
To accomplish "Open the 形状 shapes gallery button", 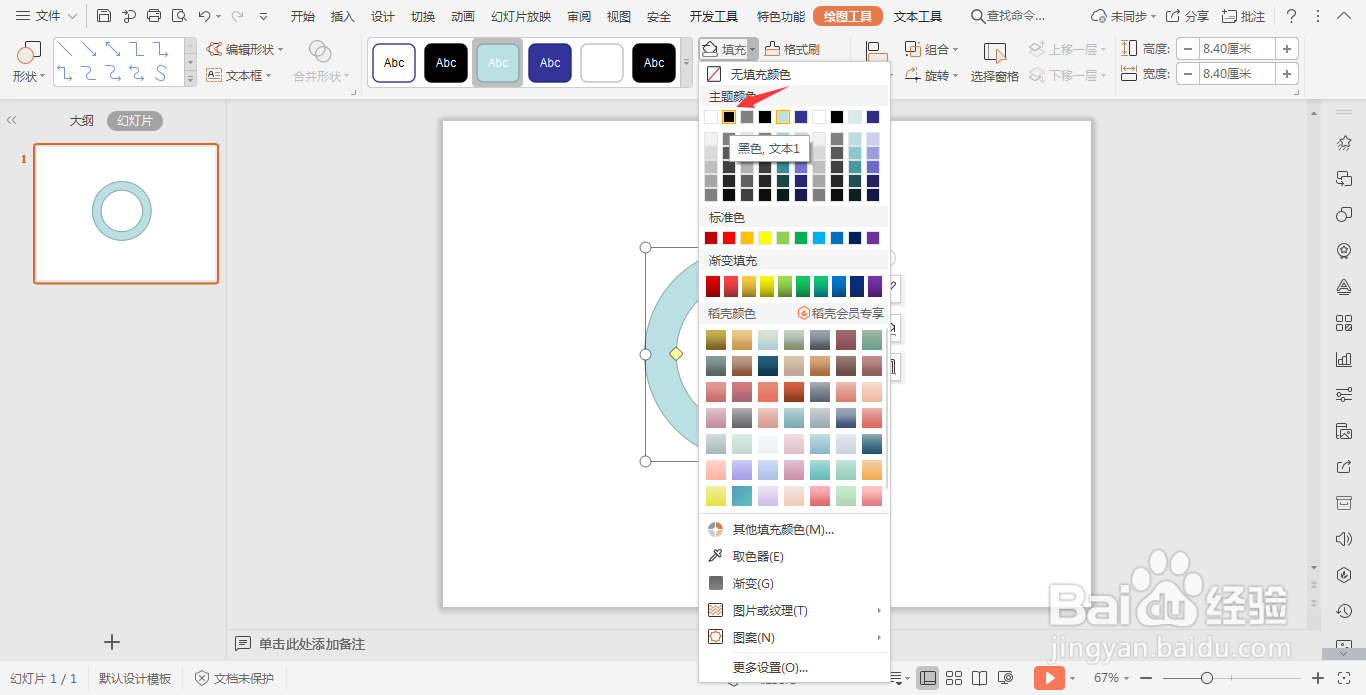I will click(29, 62).
